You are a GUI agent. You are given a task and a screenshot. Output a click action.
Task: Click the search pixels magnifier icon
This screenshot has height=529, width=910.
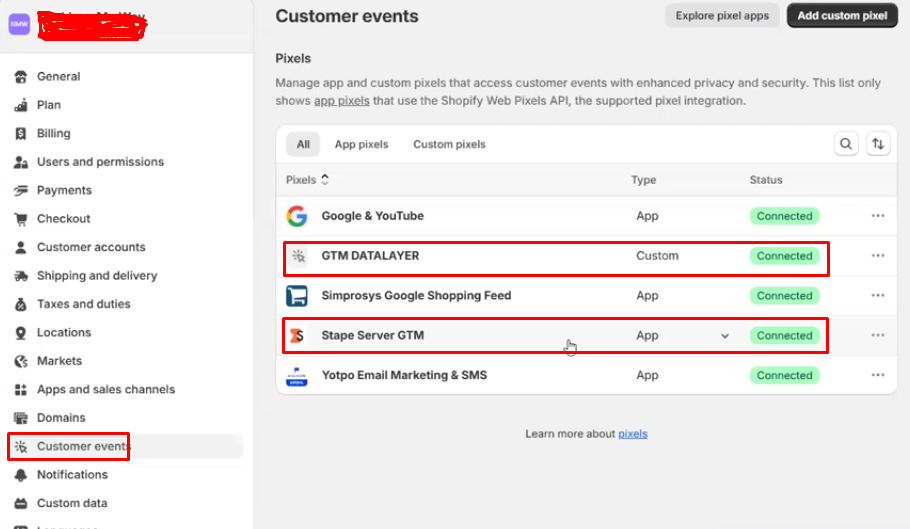pos(846,144)
